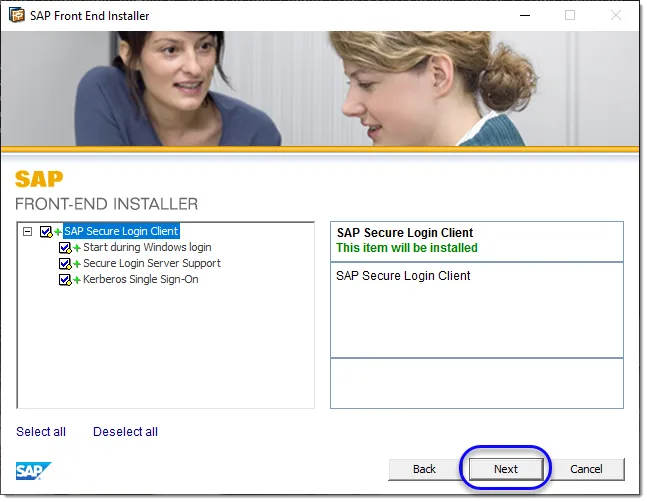
Task: Click green plus icon beside Start during Windows login
Action: [77, 248]
